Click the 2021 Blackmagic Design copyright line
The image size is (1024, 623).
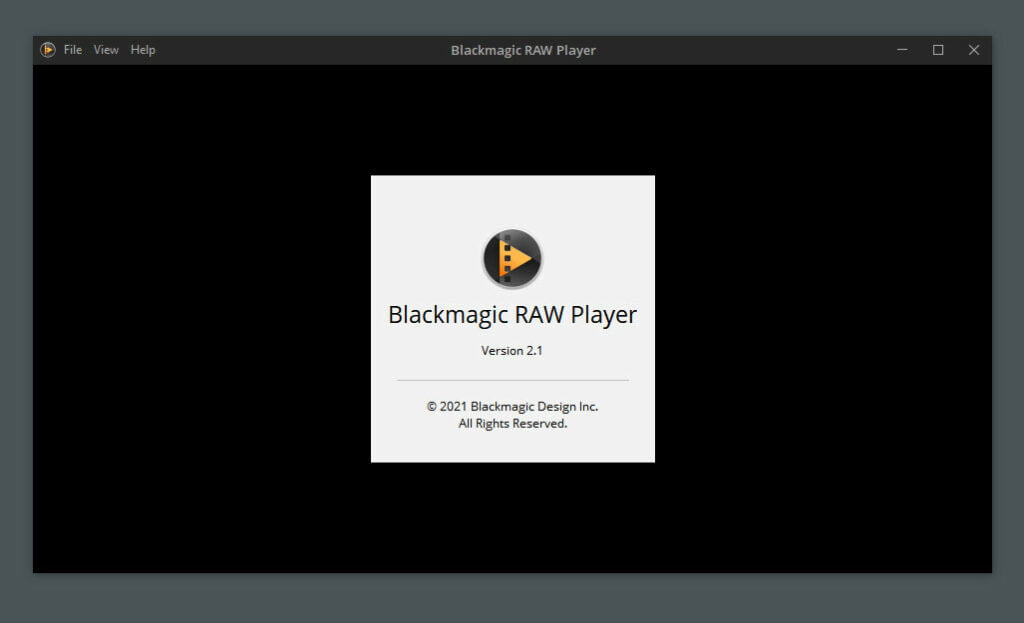pyautogui.click(x=512, y=406)
